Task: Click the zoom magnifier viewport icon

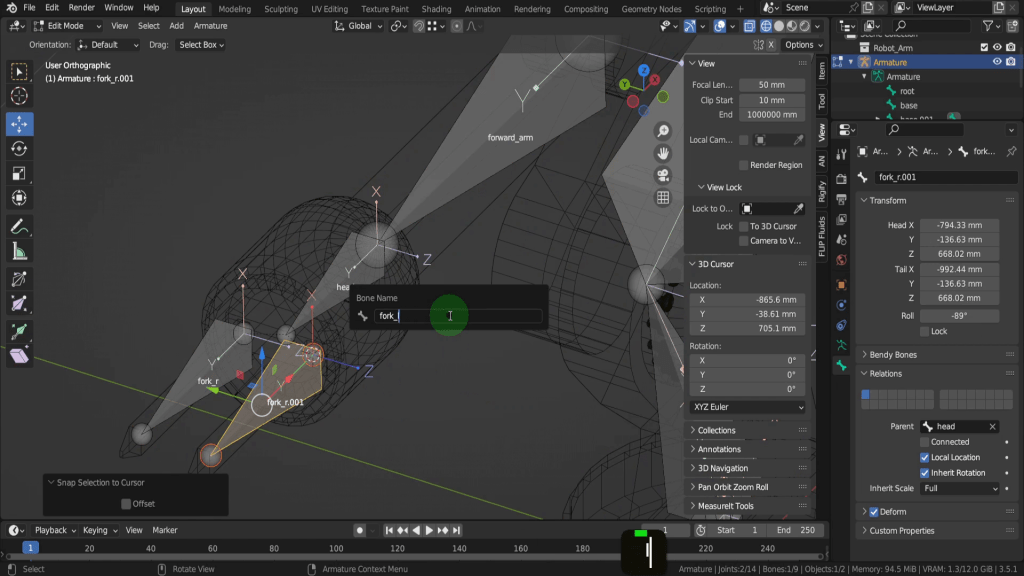Action: coord(662,132)
